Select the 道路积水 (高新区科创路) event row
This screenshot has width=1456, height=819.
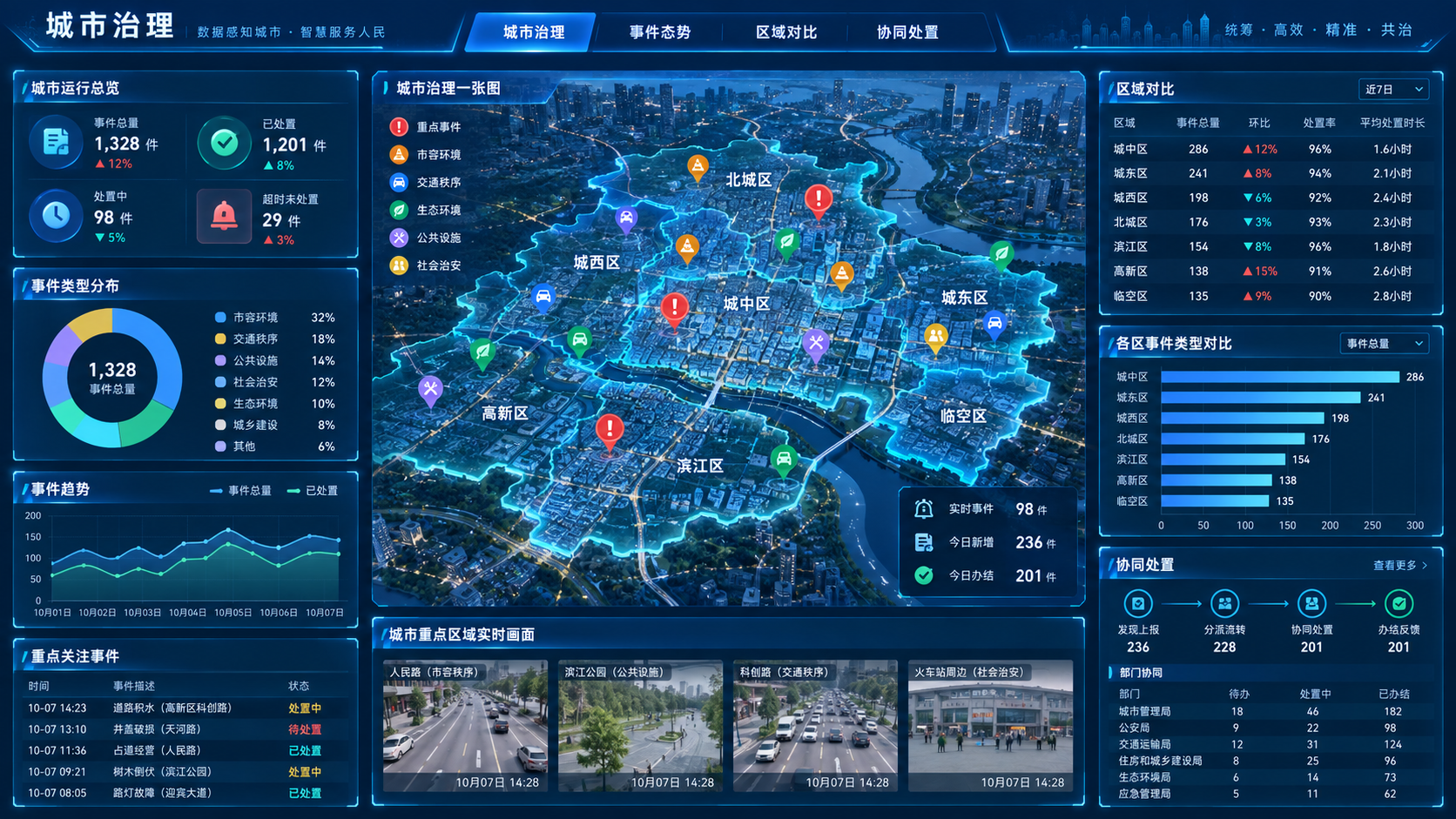(185, 708)
